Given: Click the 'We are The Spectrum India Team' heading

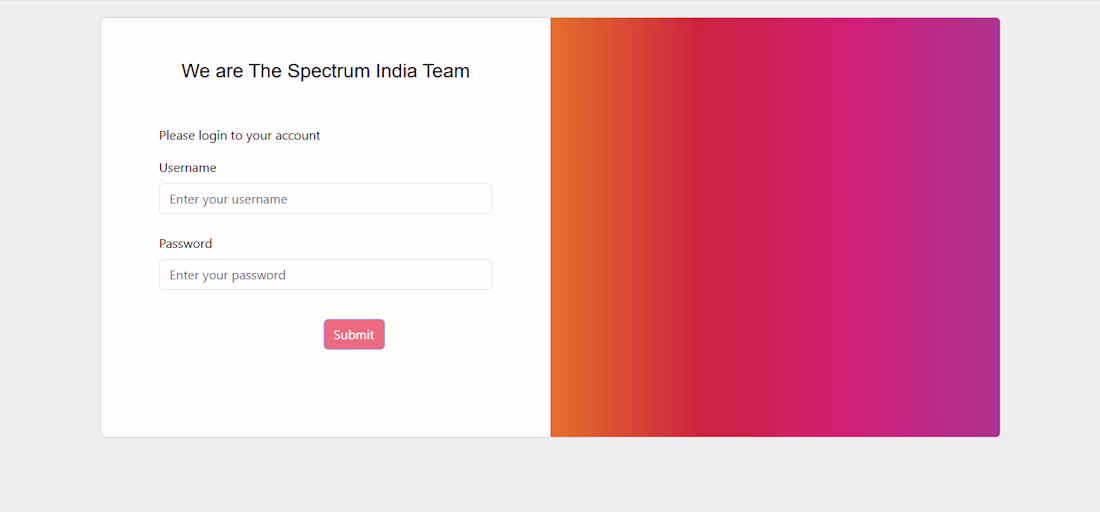Looking at the screenshot, I should coord(326,71).
